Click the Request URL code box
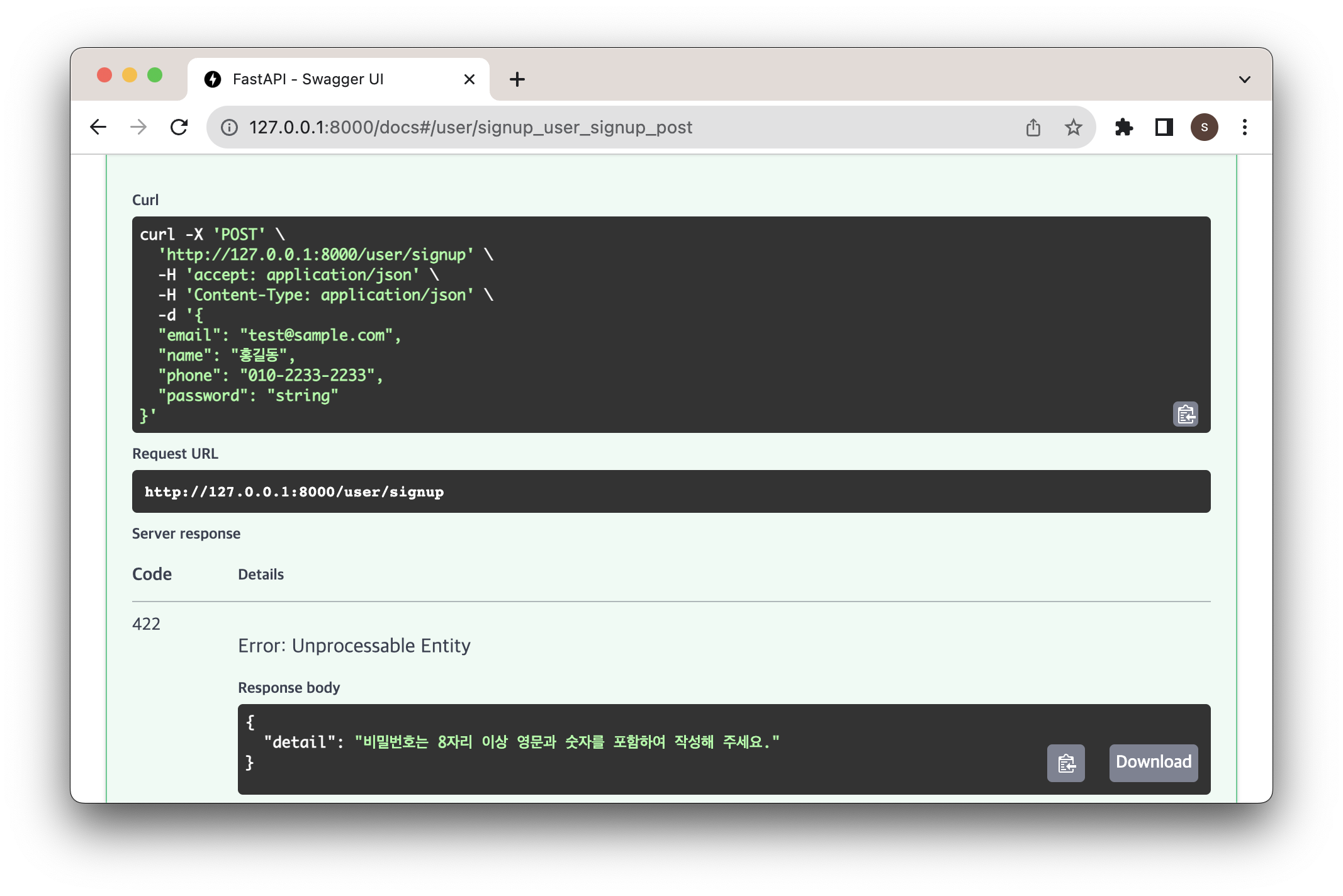Viewport: 1343px width, 896px height. pyautogui.click(x=671, y=491)
